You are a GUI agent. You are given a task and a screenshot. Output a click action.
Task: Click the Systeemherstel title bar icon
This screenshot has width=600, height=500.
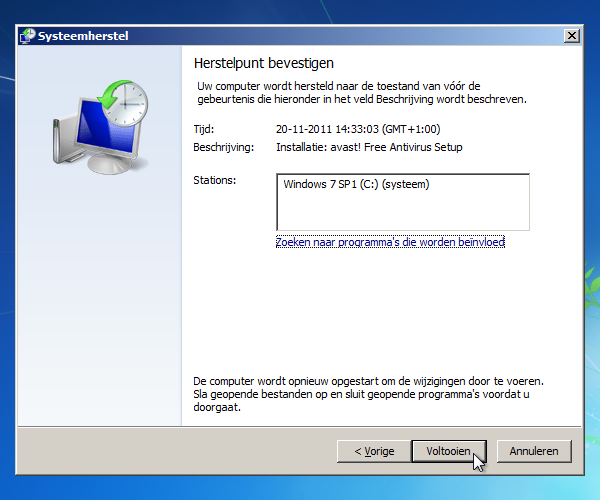(28, 36)
